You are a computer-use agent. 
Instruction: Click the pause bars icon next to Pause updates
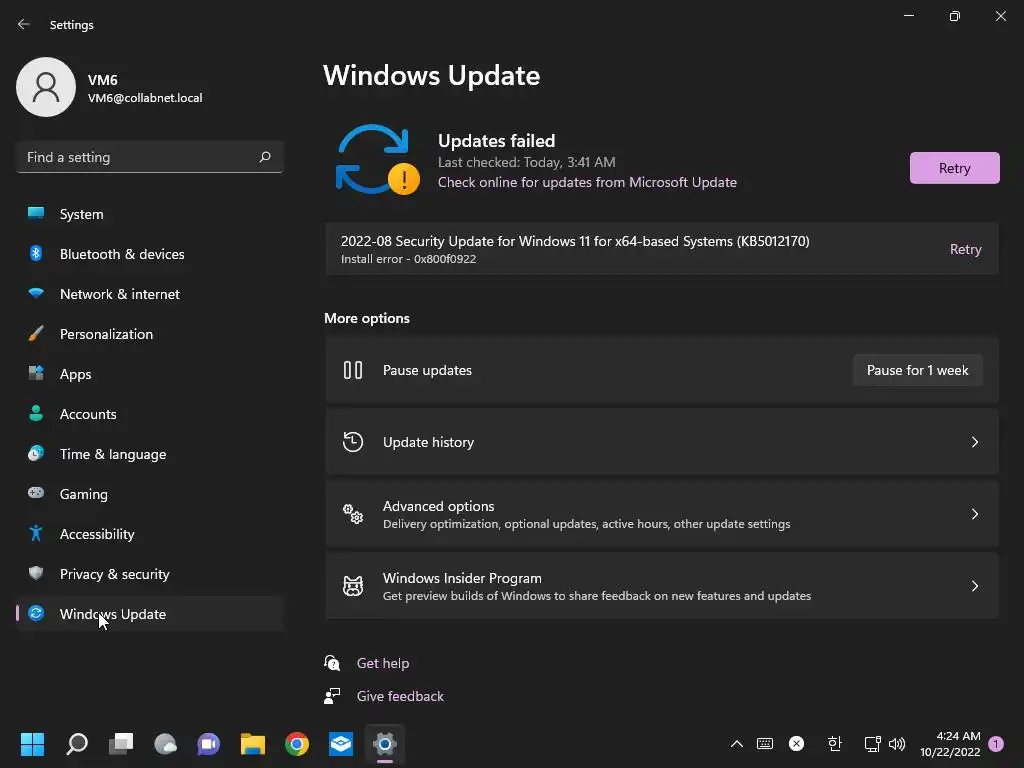[x=353, y=370]
